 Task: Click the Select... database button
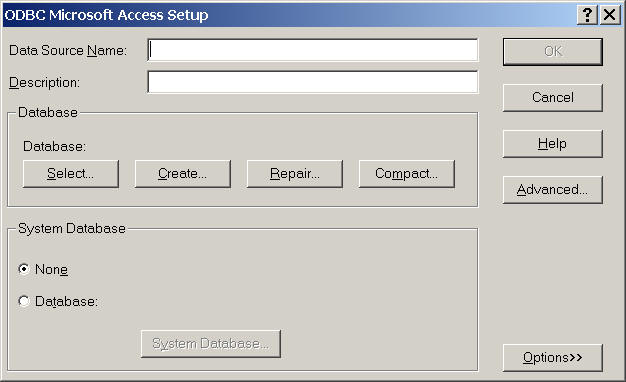(71, 174)
